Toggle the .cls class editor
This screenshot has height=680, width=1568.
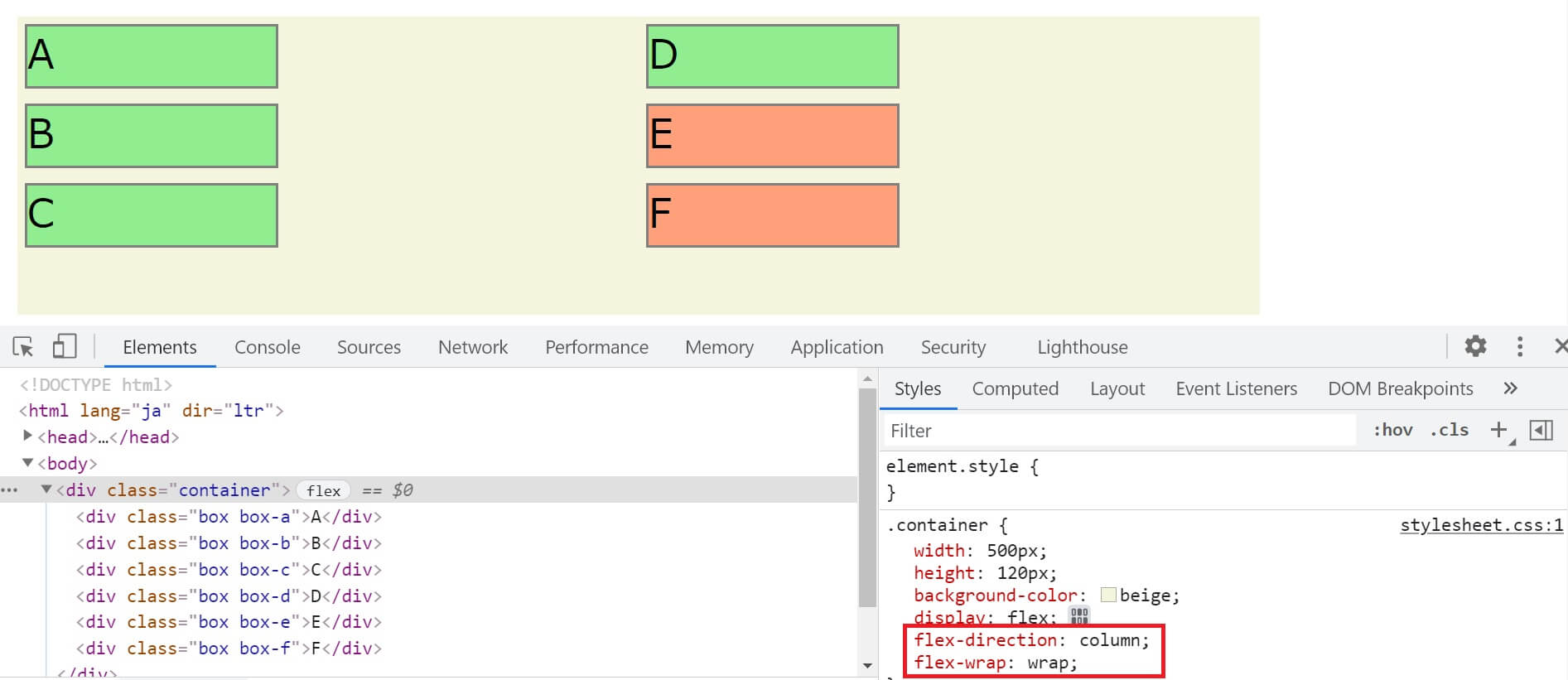click(1449, 430)
